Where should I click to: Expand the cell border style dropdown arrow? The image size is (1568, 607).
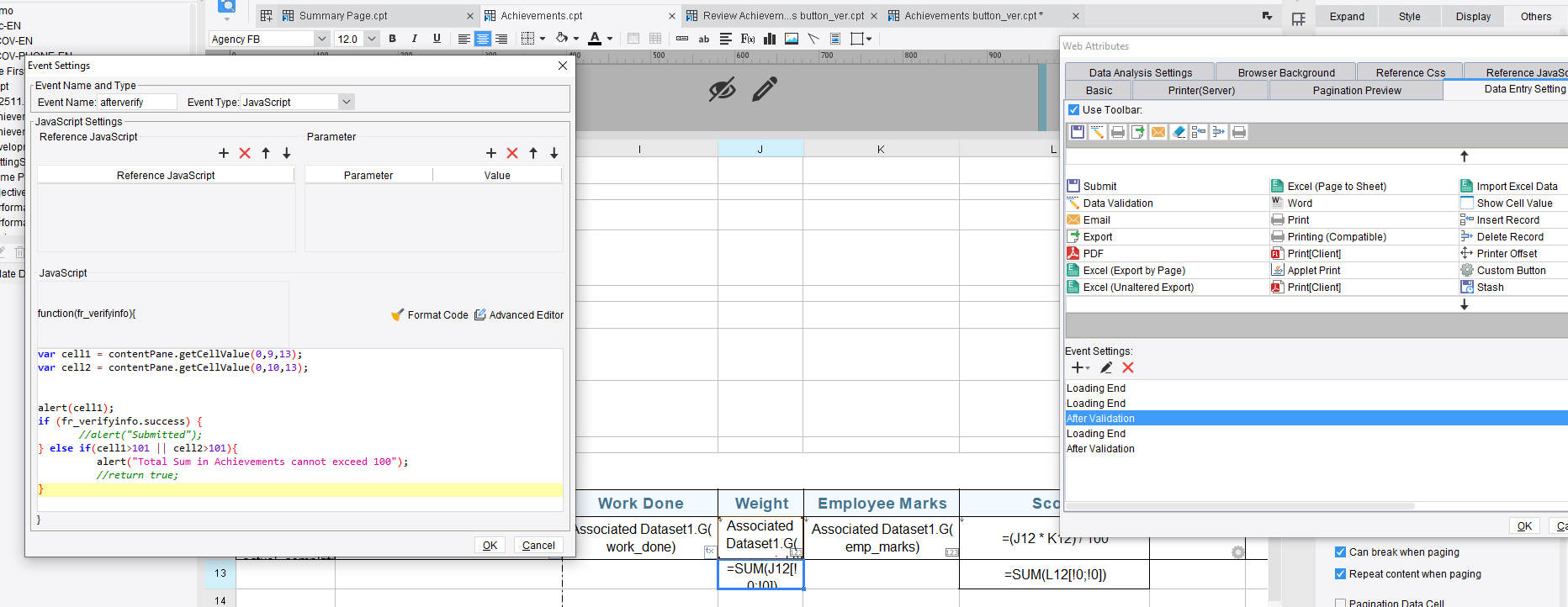pos(543,39)
